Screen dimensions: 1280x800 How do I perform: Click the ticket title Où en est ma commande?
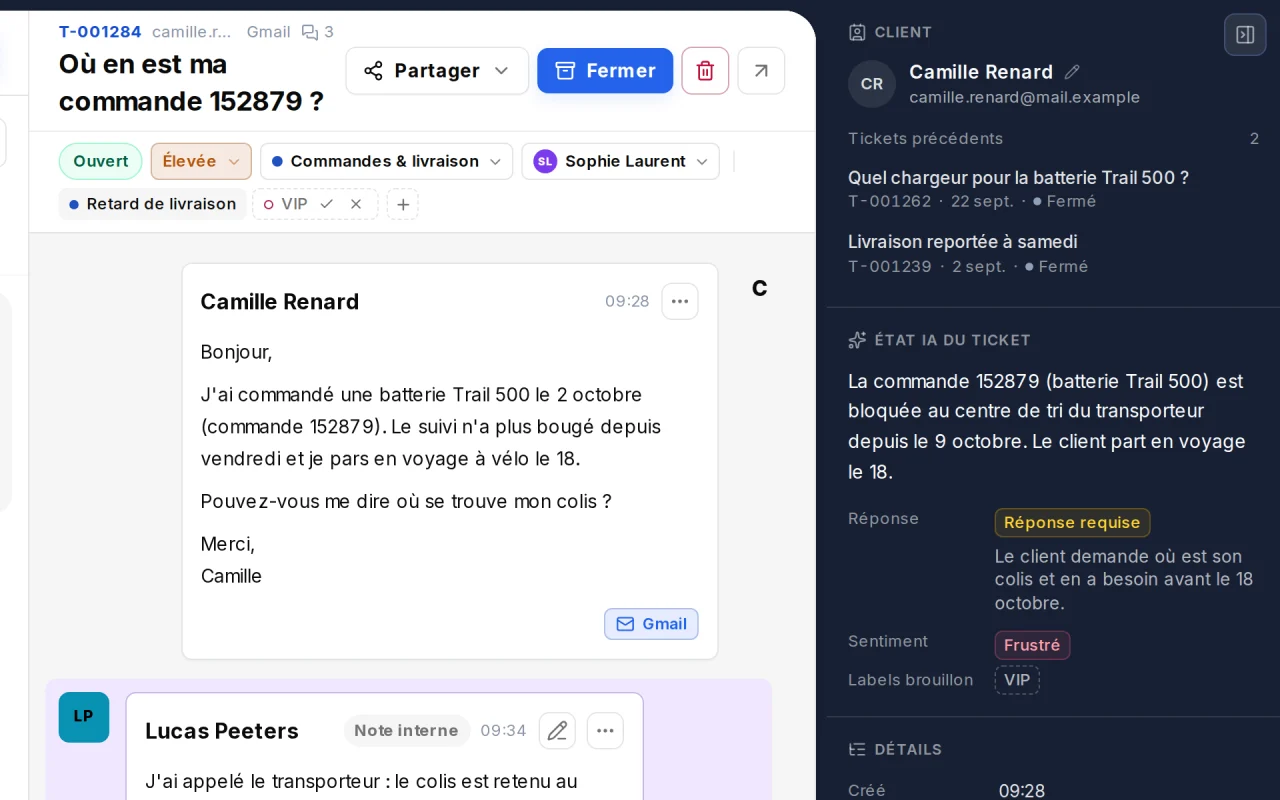[191, 83]
